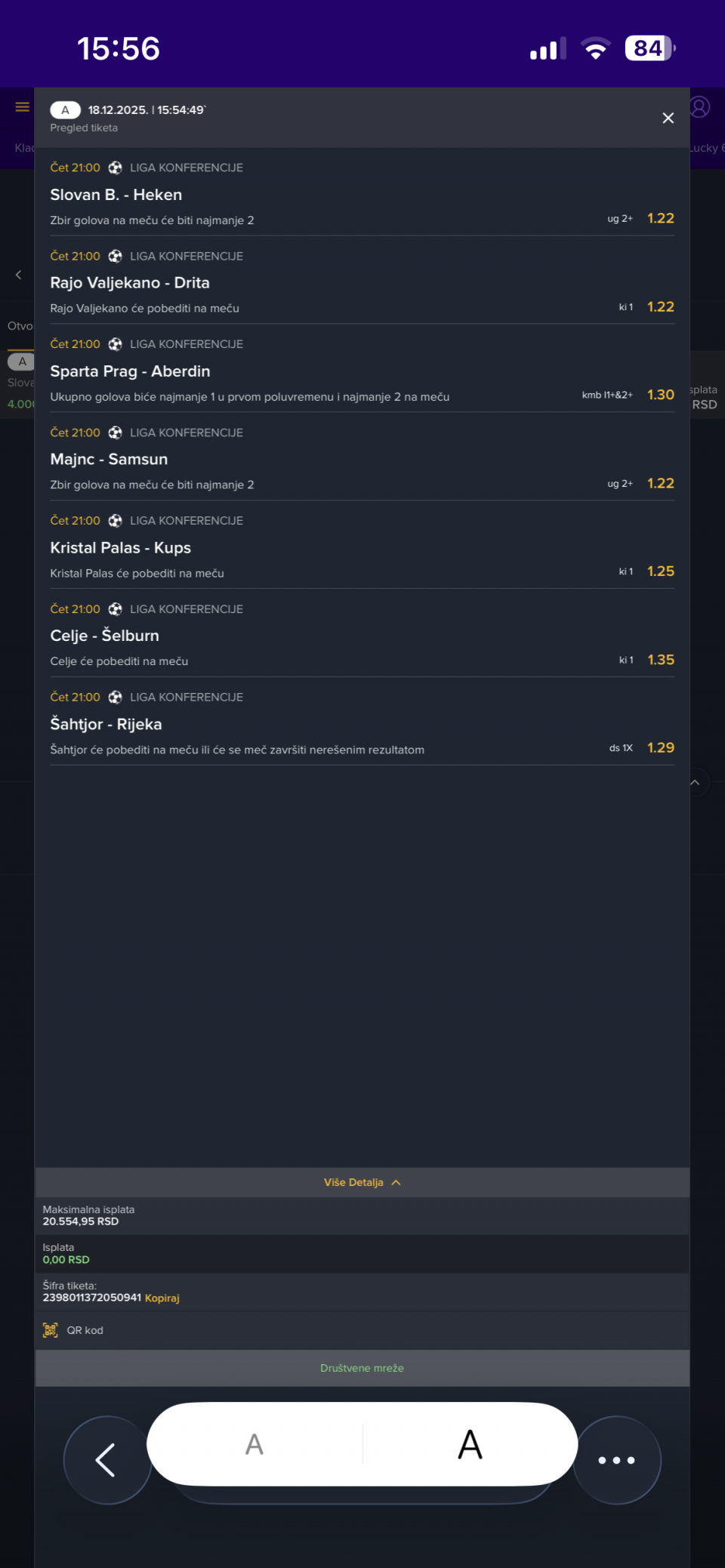Select the Sparta Prag - Aberdin match

tap(131, 371)
